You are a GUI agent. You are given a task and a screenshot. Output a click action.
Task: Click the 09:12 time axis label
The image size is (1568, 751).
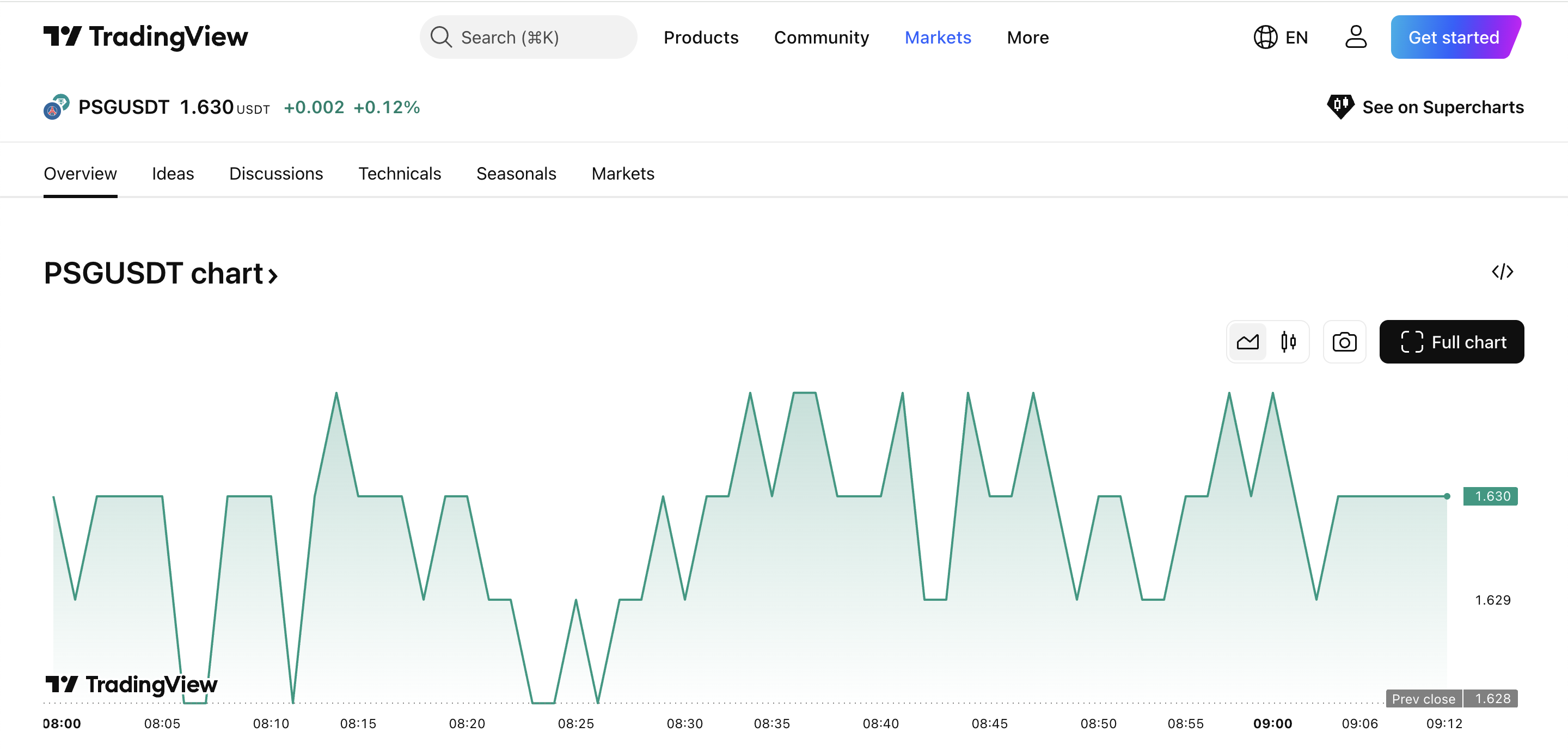click(1444, 724)
